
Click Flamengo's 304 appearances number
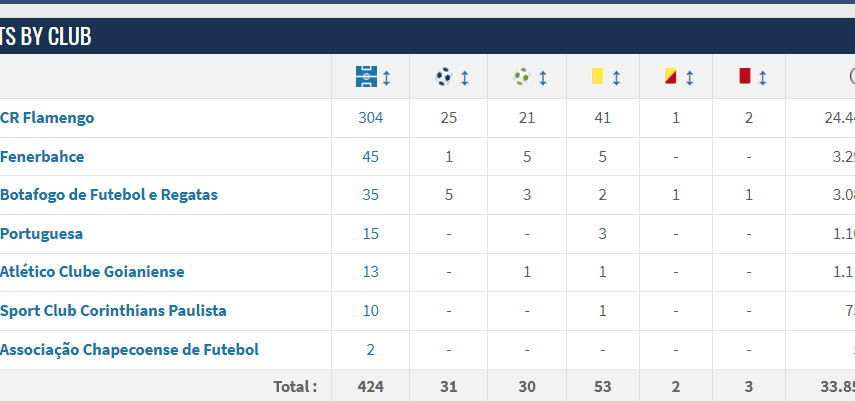coord(370,118)
